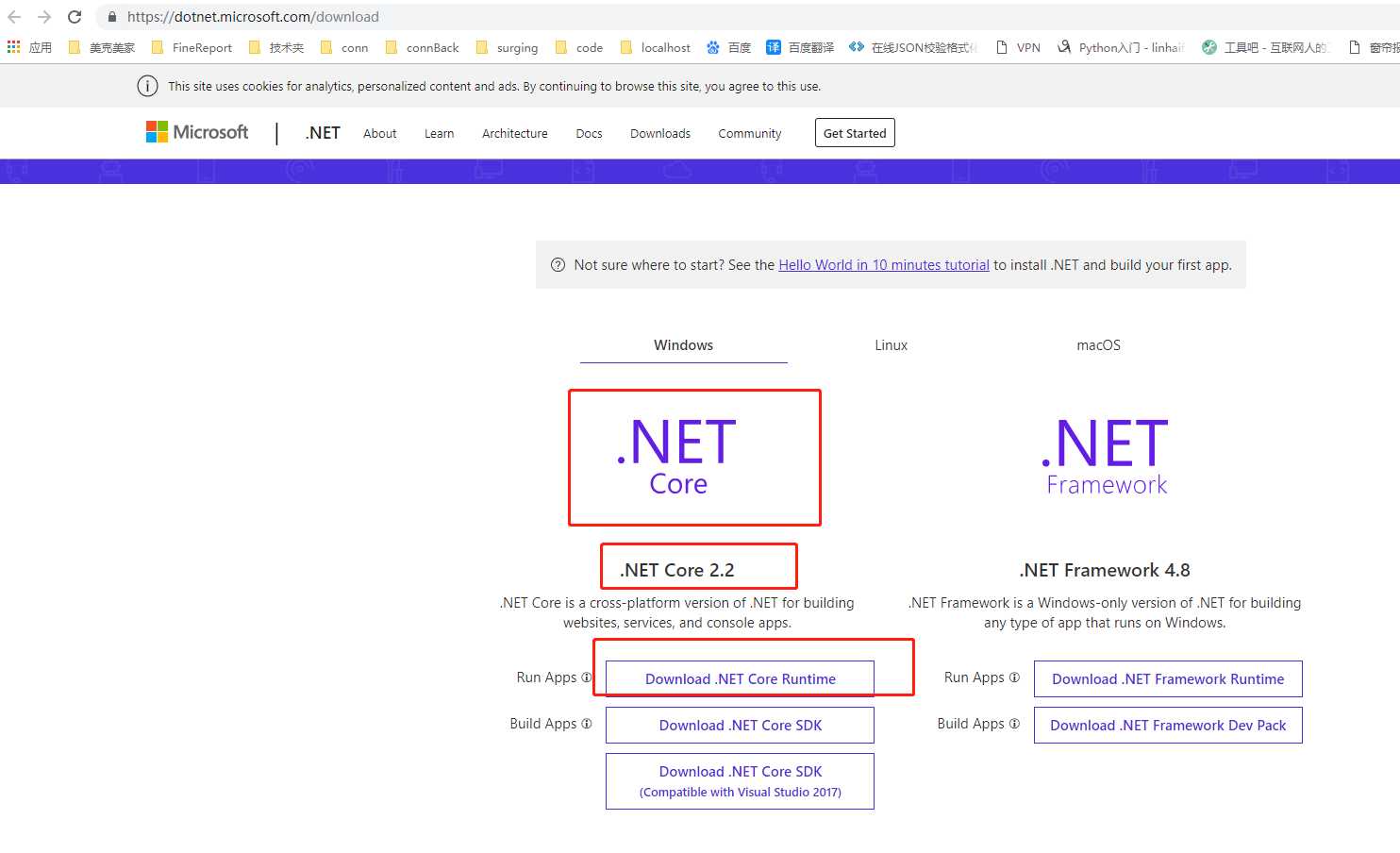Viewport: 1400px width, 853px height.
Task: Click the .NET Core 2.2 heading
Action: (x=676, y=570)
